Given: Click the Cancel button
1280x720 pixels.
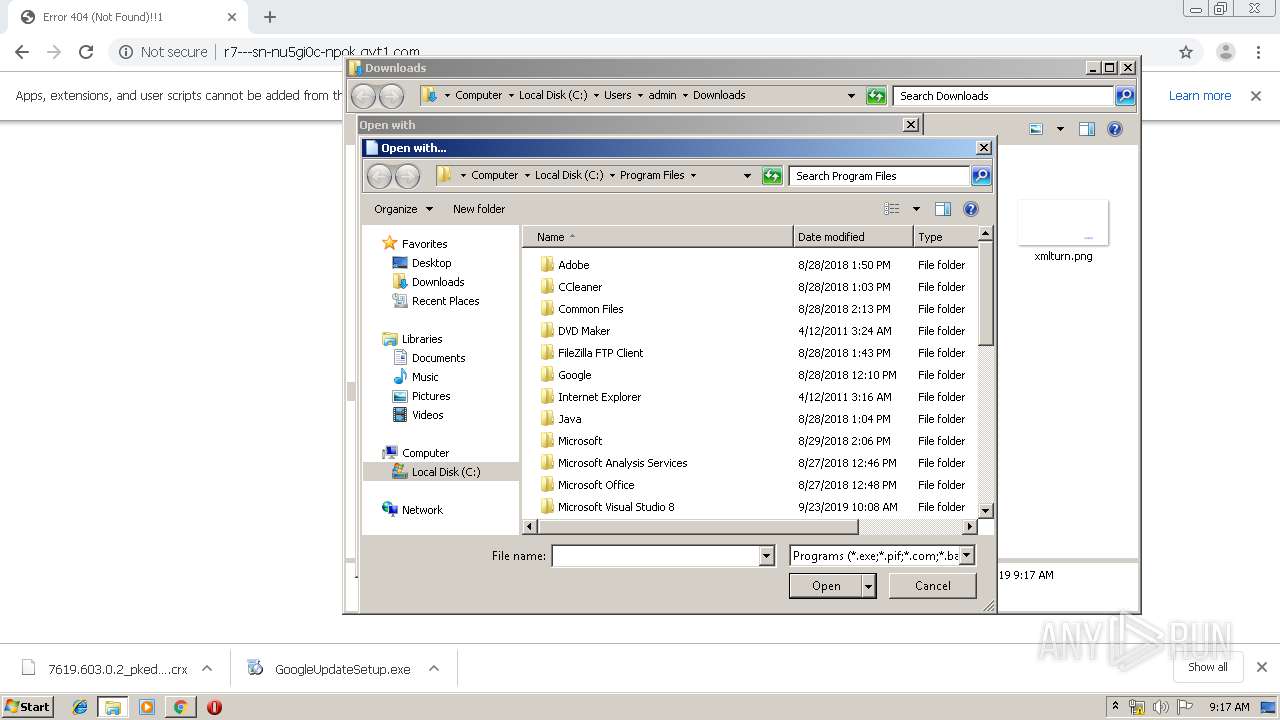Looking at the screenshot, I should pos(933,586).
